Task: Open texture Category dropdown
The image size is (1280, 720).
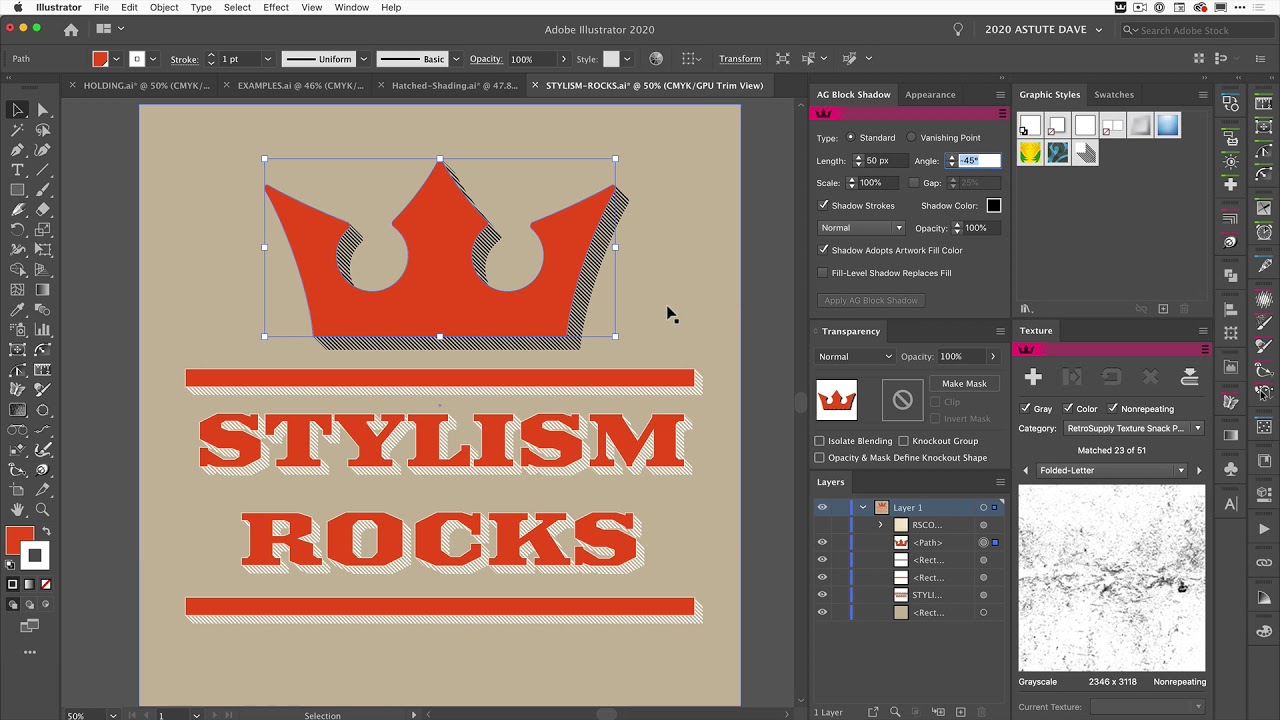Action: (x=1133, y=428)
